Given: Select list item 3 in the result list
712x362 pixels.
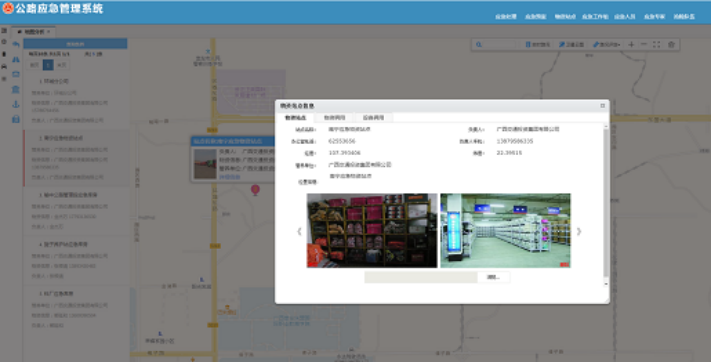Looking at the screenshot, I should tap(75, 210).
